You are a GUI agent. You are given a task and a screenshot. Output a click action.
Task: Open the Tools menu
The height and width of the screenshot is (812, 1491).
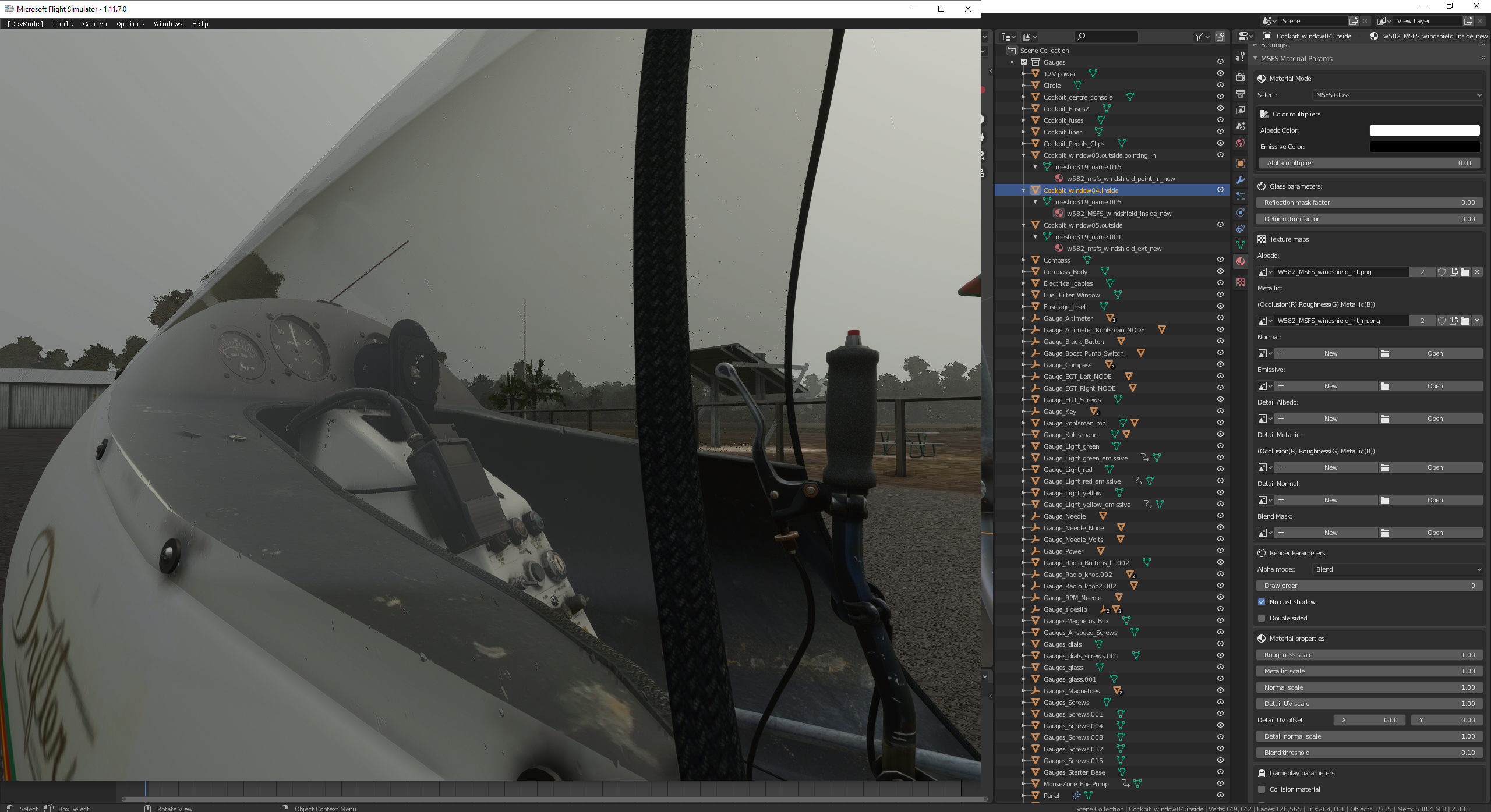tap(63, 24)
